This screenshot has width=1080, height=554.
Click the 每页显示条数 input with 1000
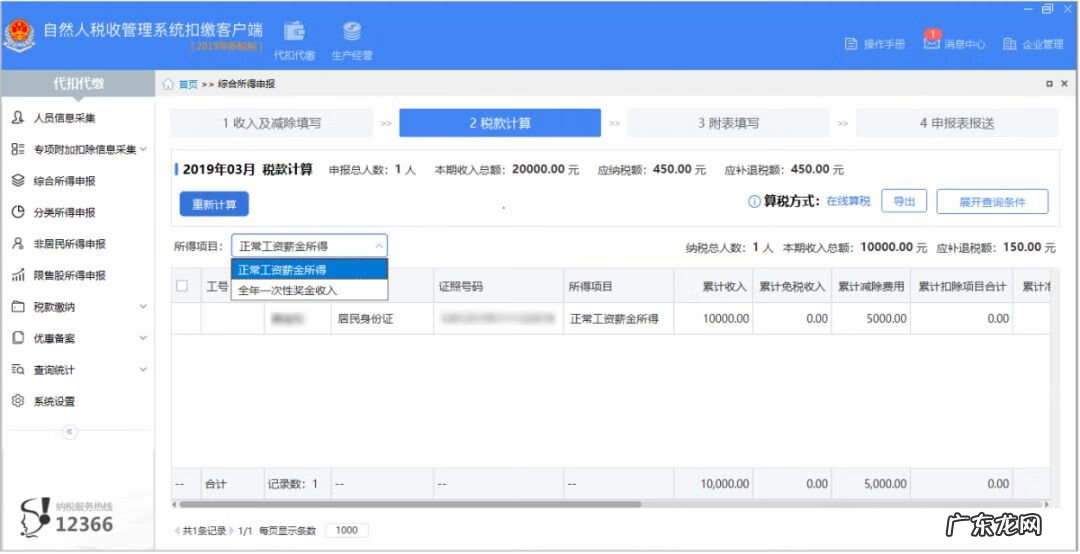coord(346,531)
